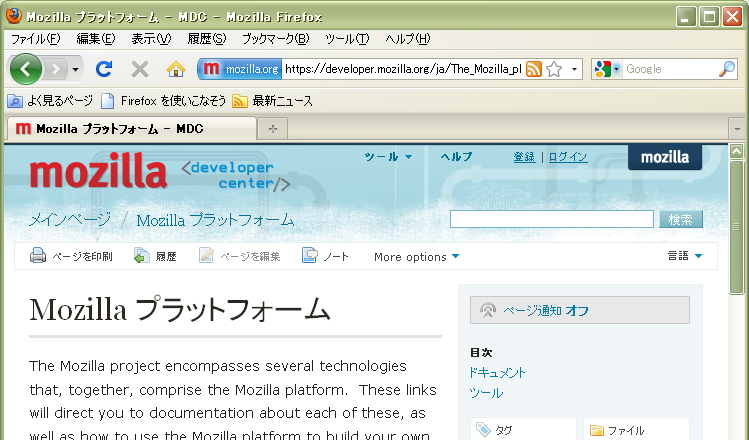Click the 履歴 page history icon

[142, 256]
